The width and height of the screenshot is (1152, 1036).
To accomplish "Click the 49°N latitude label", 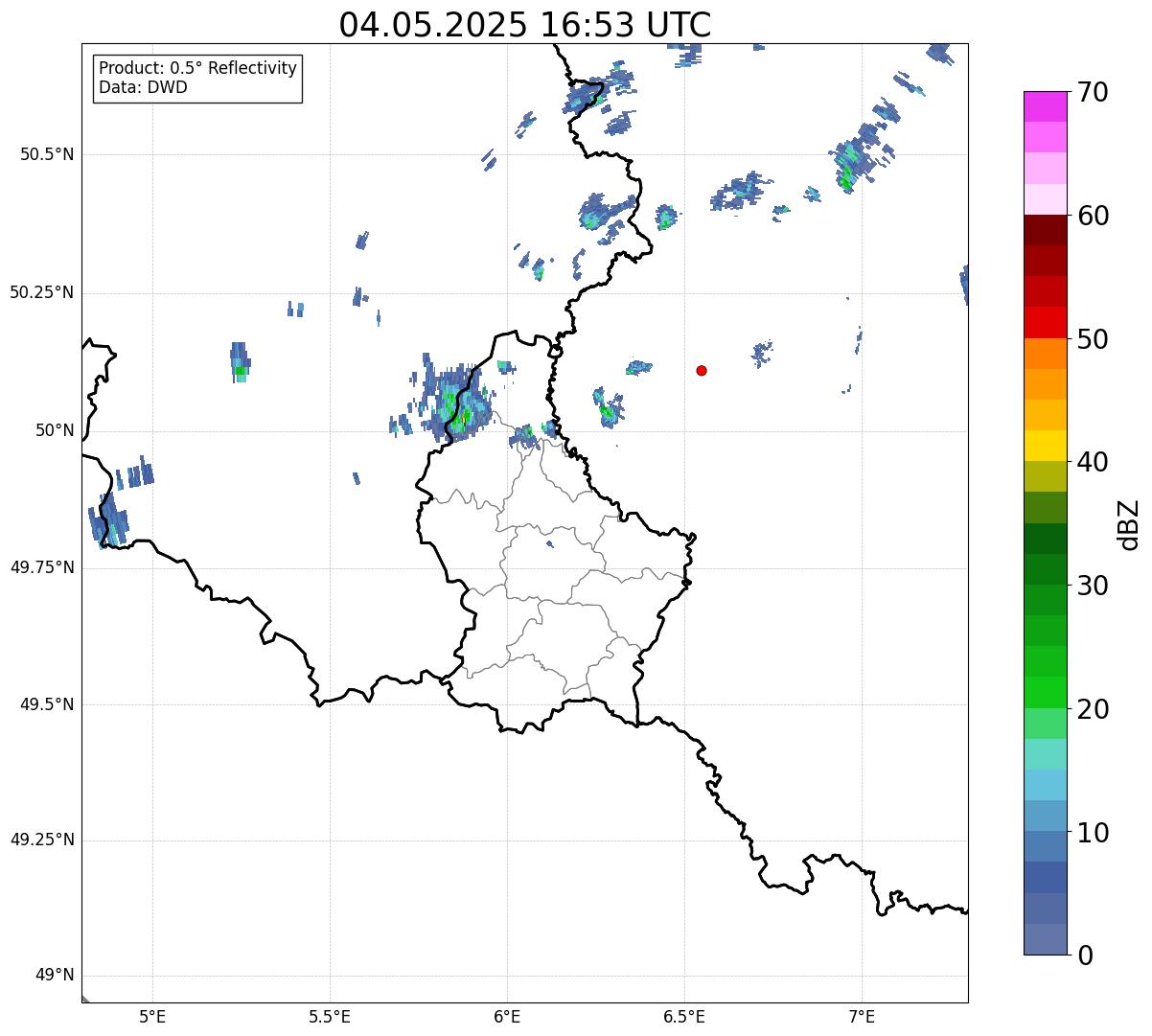I will (55, 976).
